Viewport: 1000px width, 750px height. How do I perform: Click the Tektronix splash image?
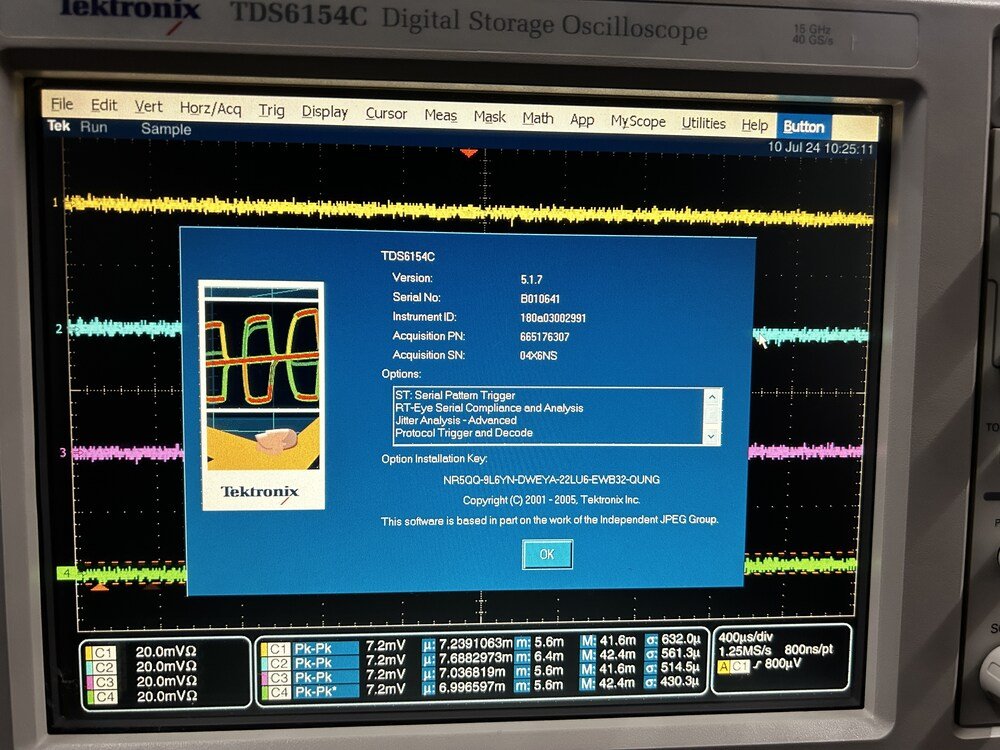pyautogui.click(x=262, y=395)
